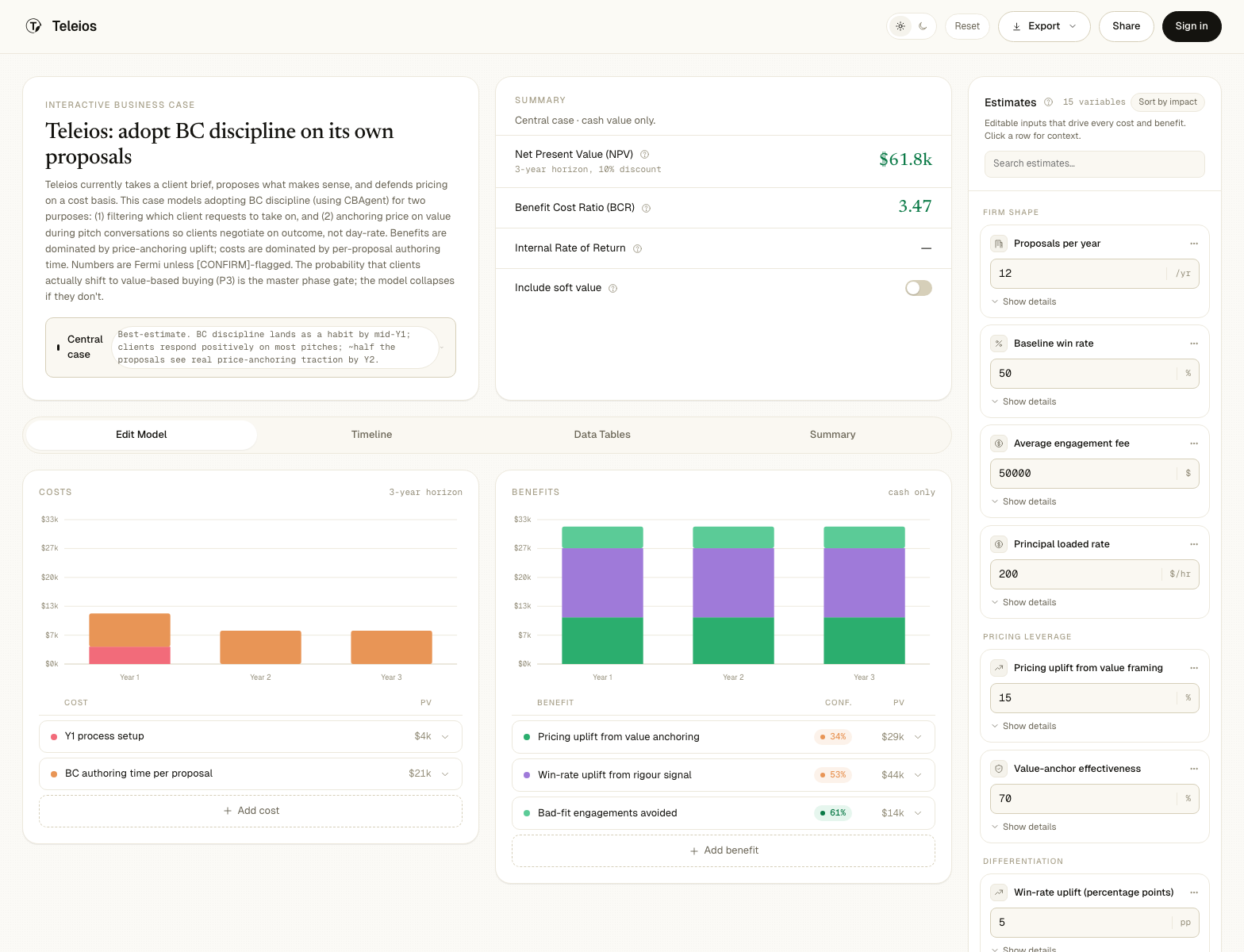
Task: Expand Win-rate uplift from rigour signal row
Action: click(918, 775)
